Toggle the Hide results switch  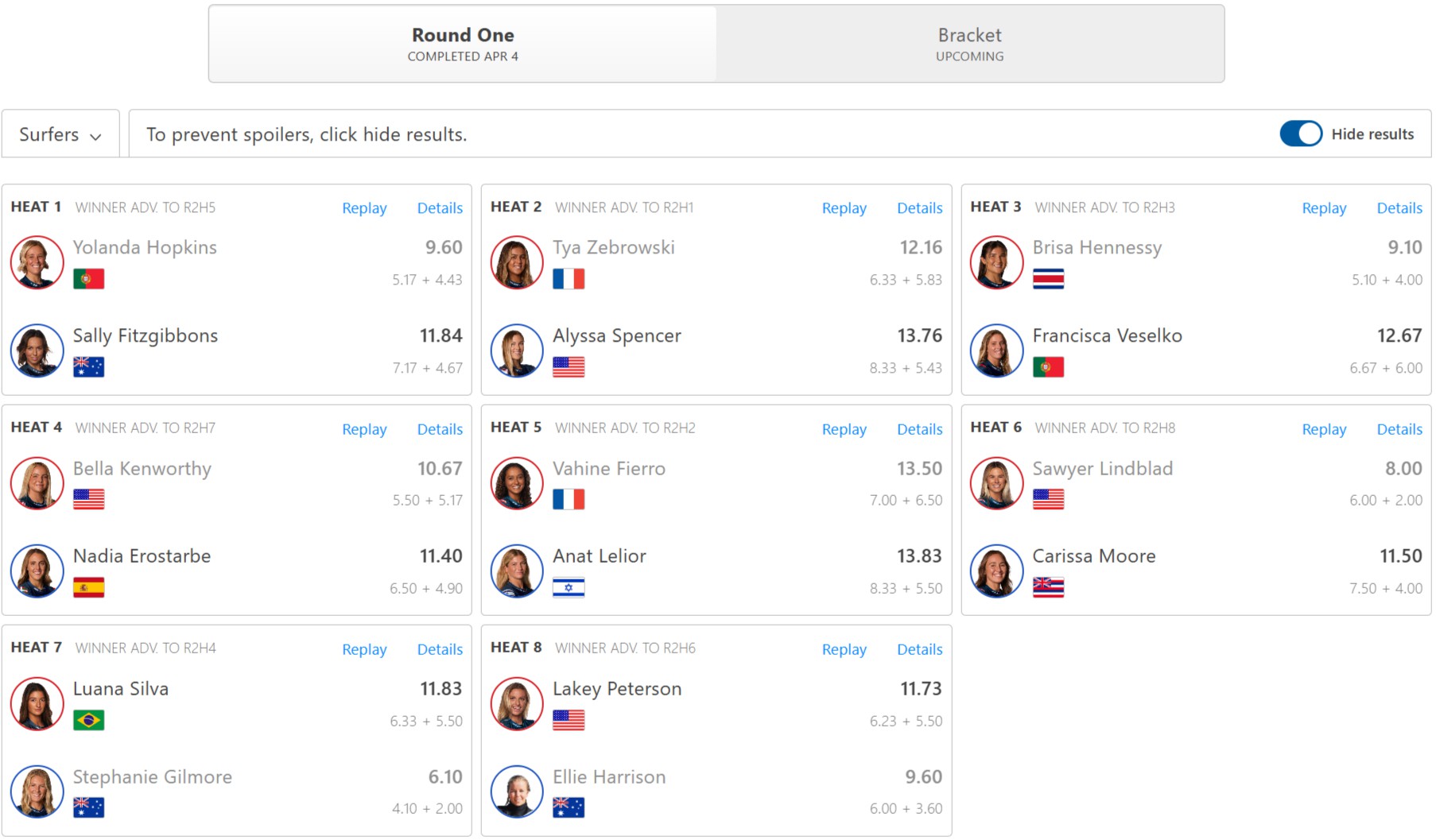[x=1300, y=134]
